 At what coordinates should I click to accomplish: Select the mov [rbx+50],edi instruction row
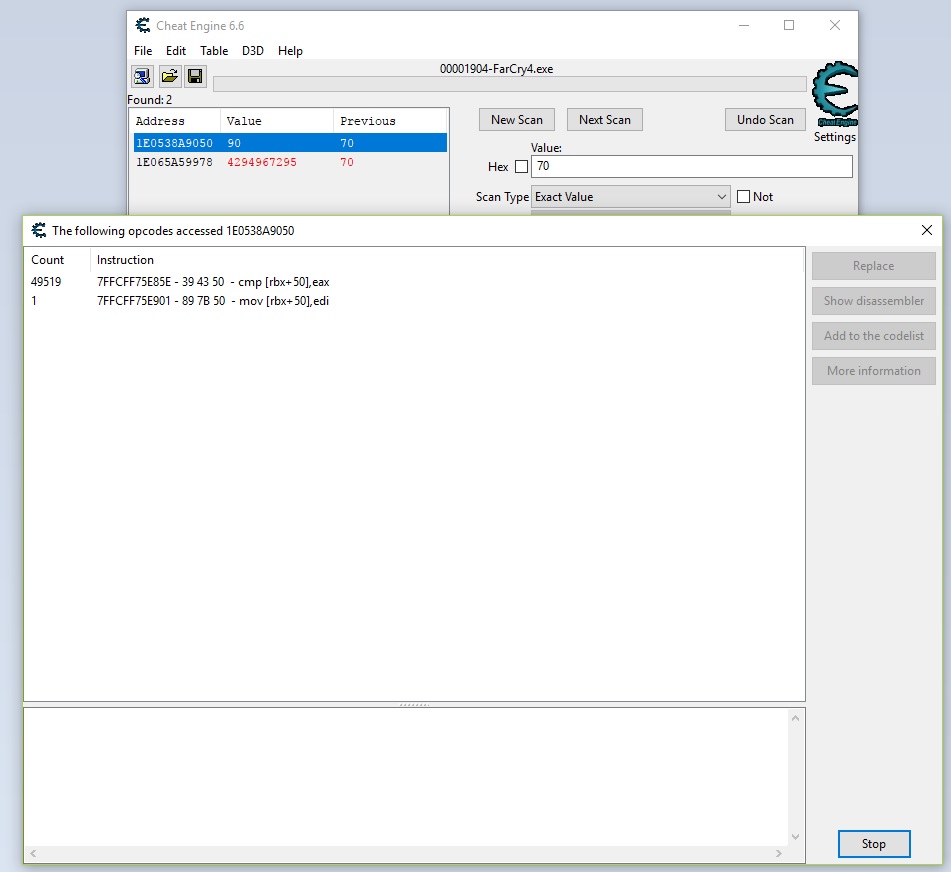pos(414,301)
